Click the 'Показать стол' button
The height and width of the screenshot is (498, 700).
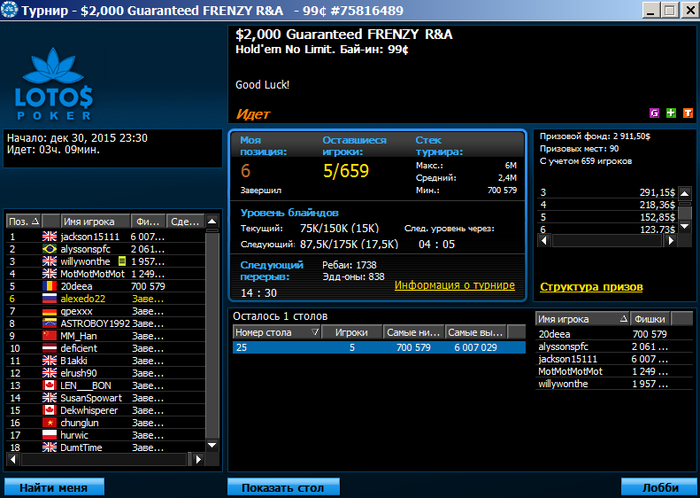(x=283, y=487)
